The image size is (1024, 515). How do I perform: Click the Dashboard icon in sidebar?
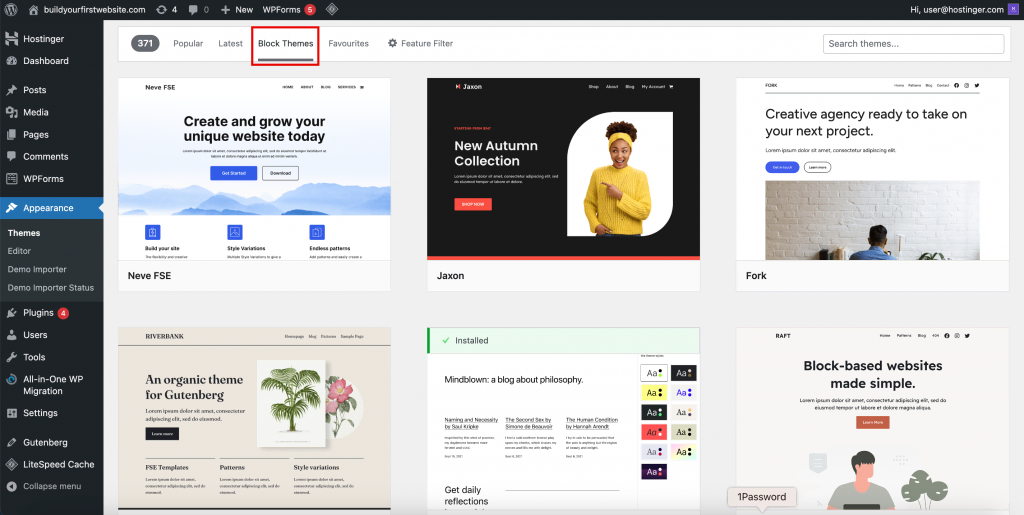pos(11,61)
